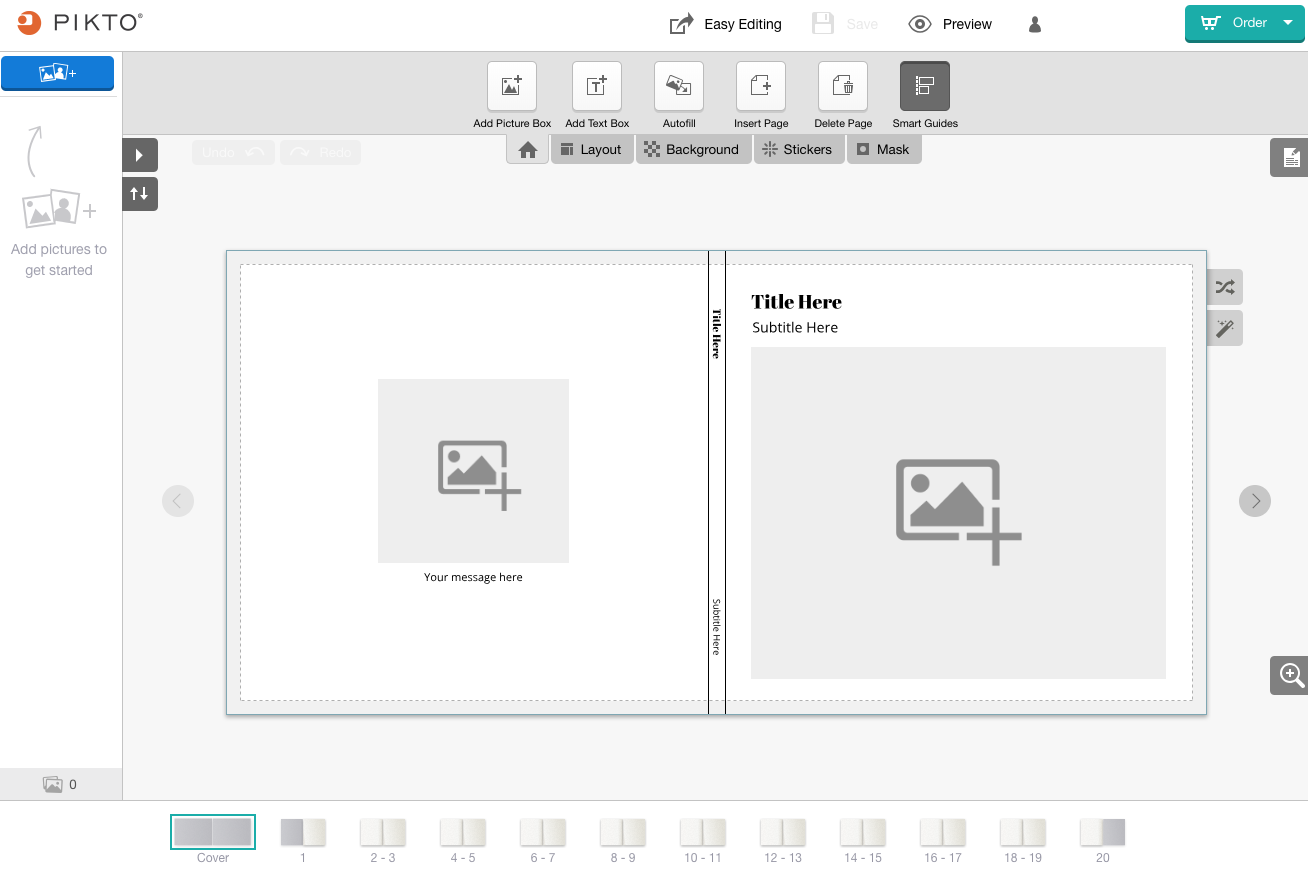This screenshot has height=874, width=1308.
Task: Shuffle the layout with the shuffle arrows icon
Action: point(1224,287)
